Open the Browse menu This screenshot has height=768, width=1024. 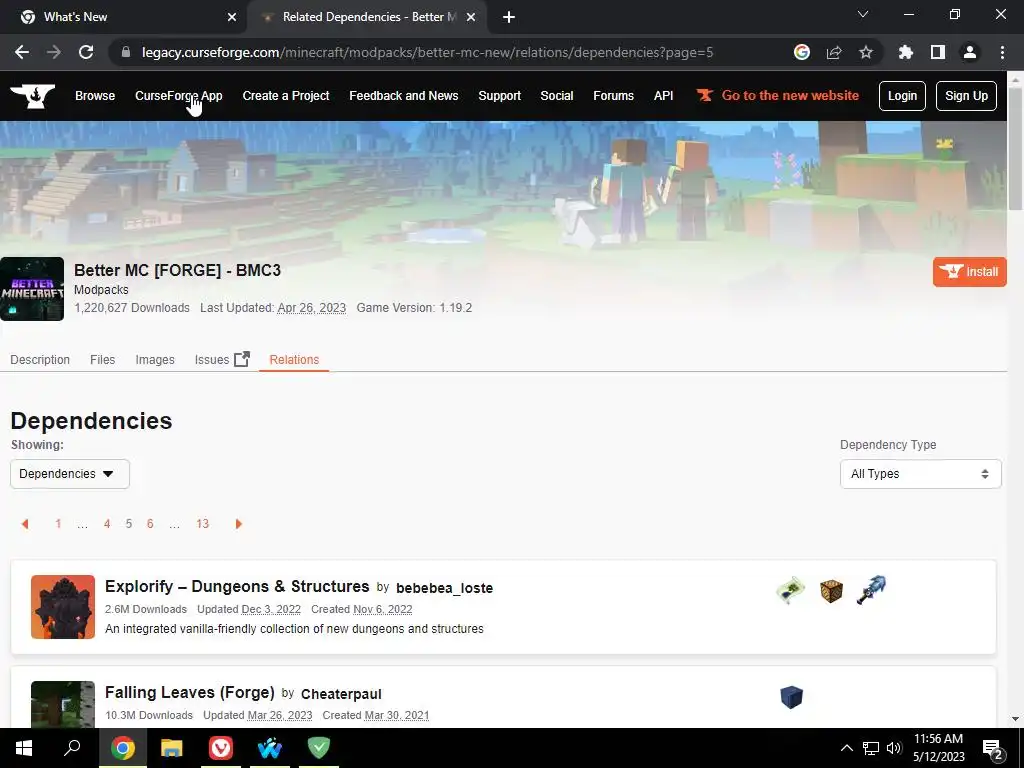point(95,96)
